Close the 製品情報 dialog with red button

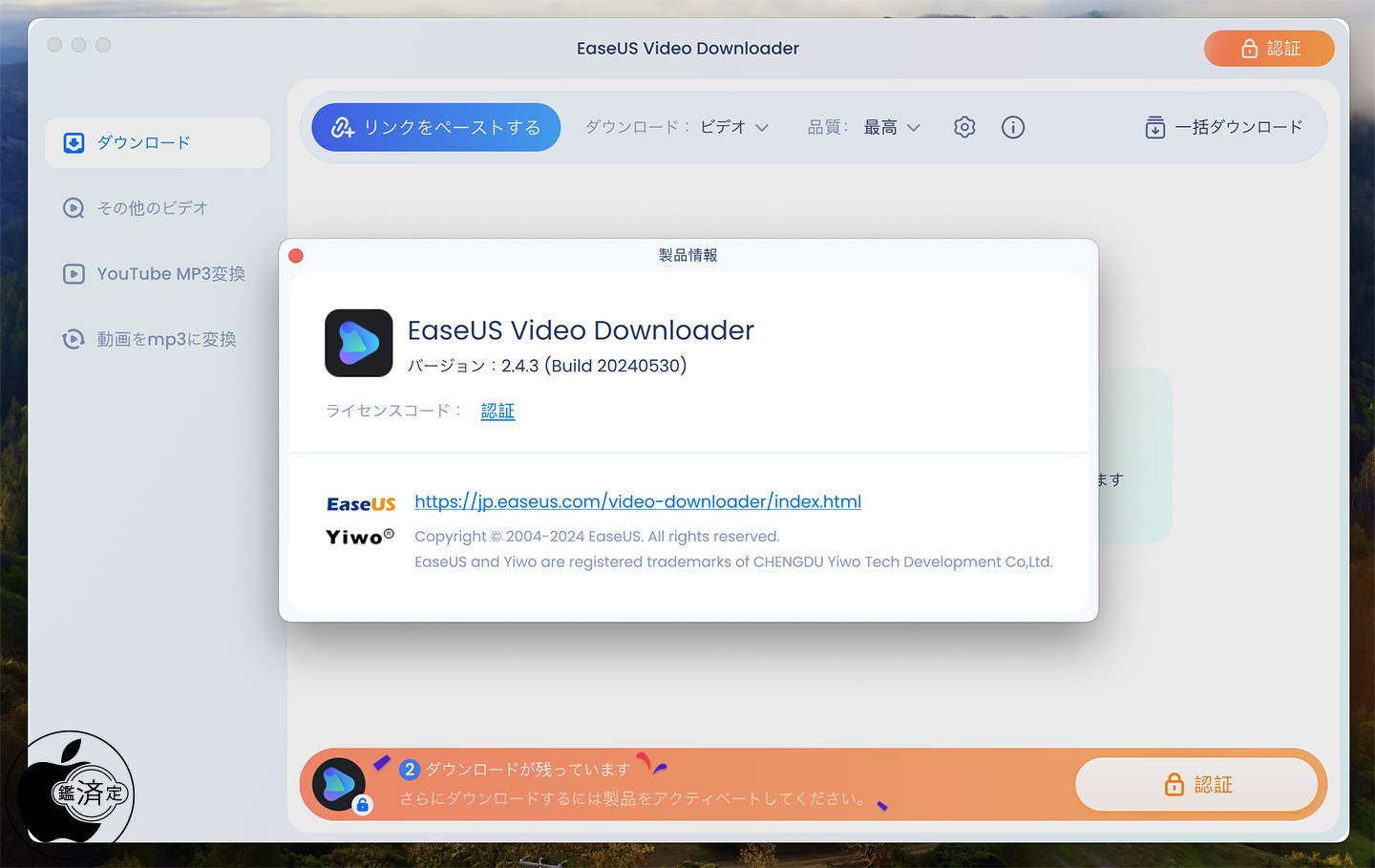coord(296,256)
